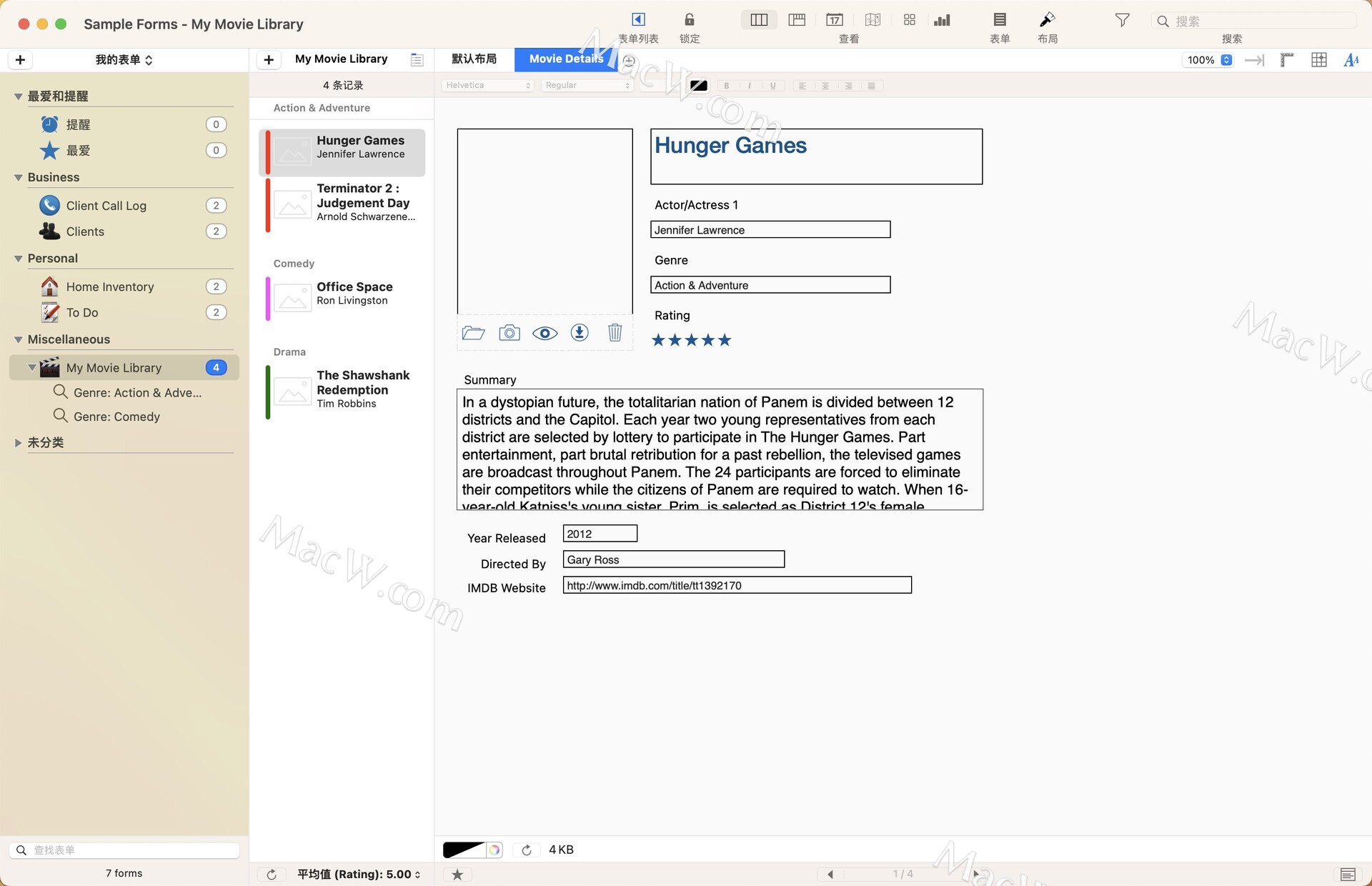Click the form list toggle icon

(638, 19)
